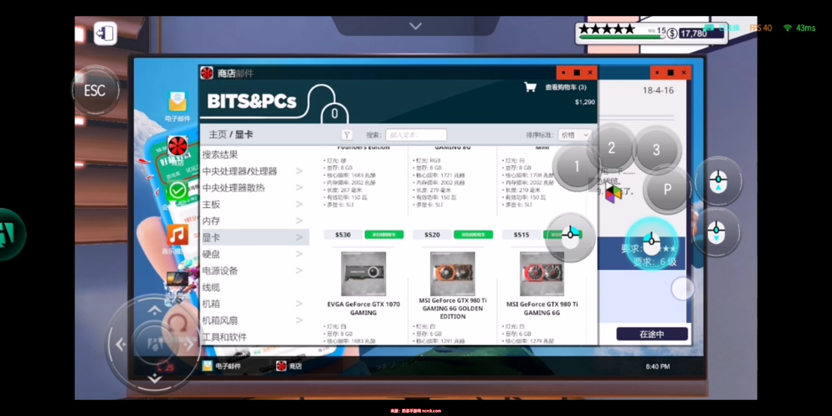This screenshot has width=832, height=416.
Task: Open the shopping cart icon
Action: [530, 87]
